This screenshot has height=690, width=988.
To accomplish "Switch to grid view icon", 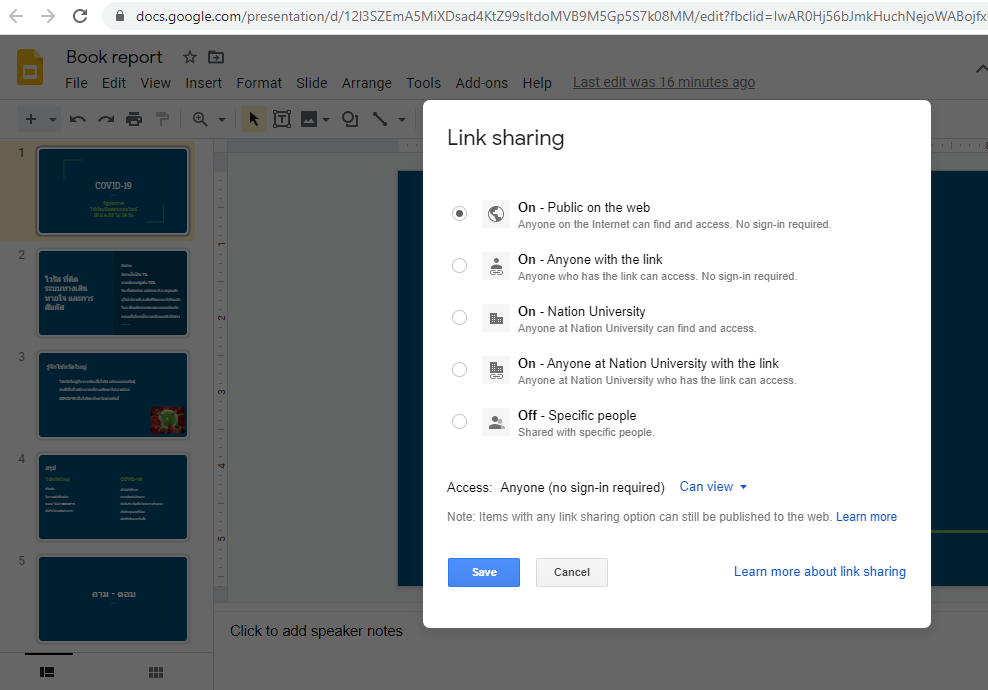I will tap(156, 671).
